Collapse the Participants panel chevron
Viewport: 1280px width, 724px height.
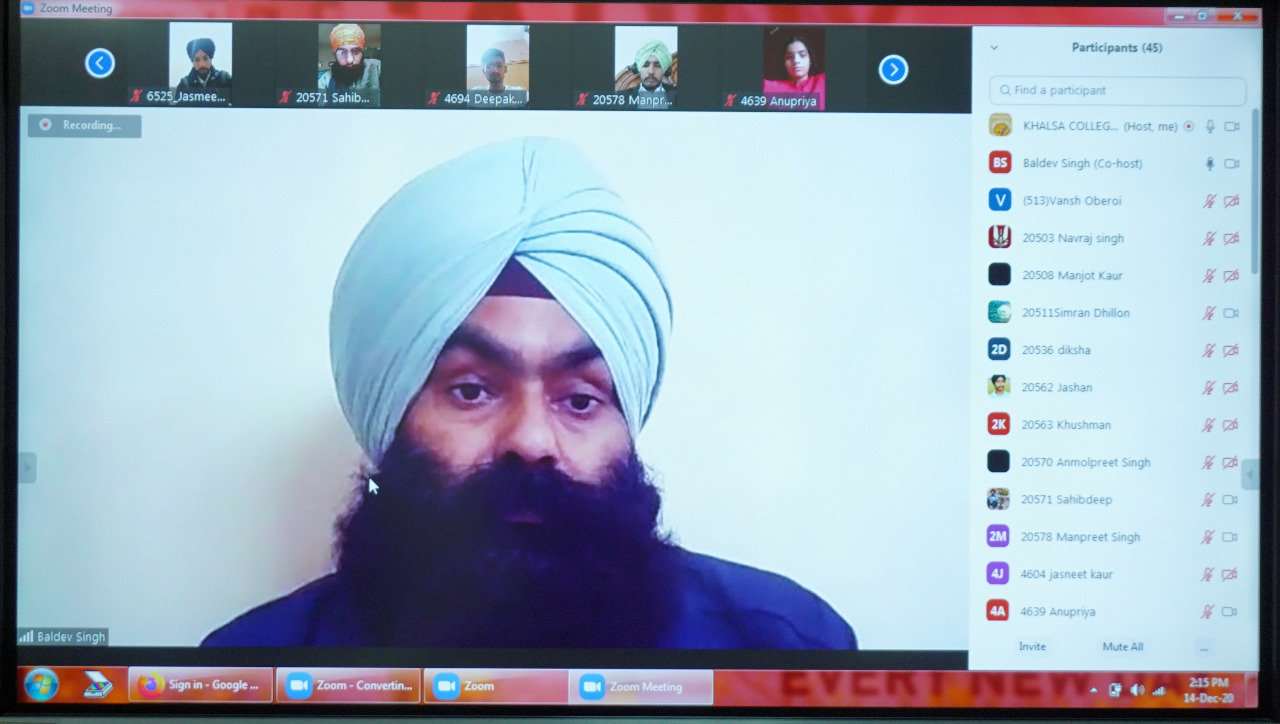click(994, 47)
